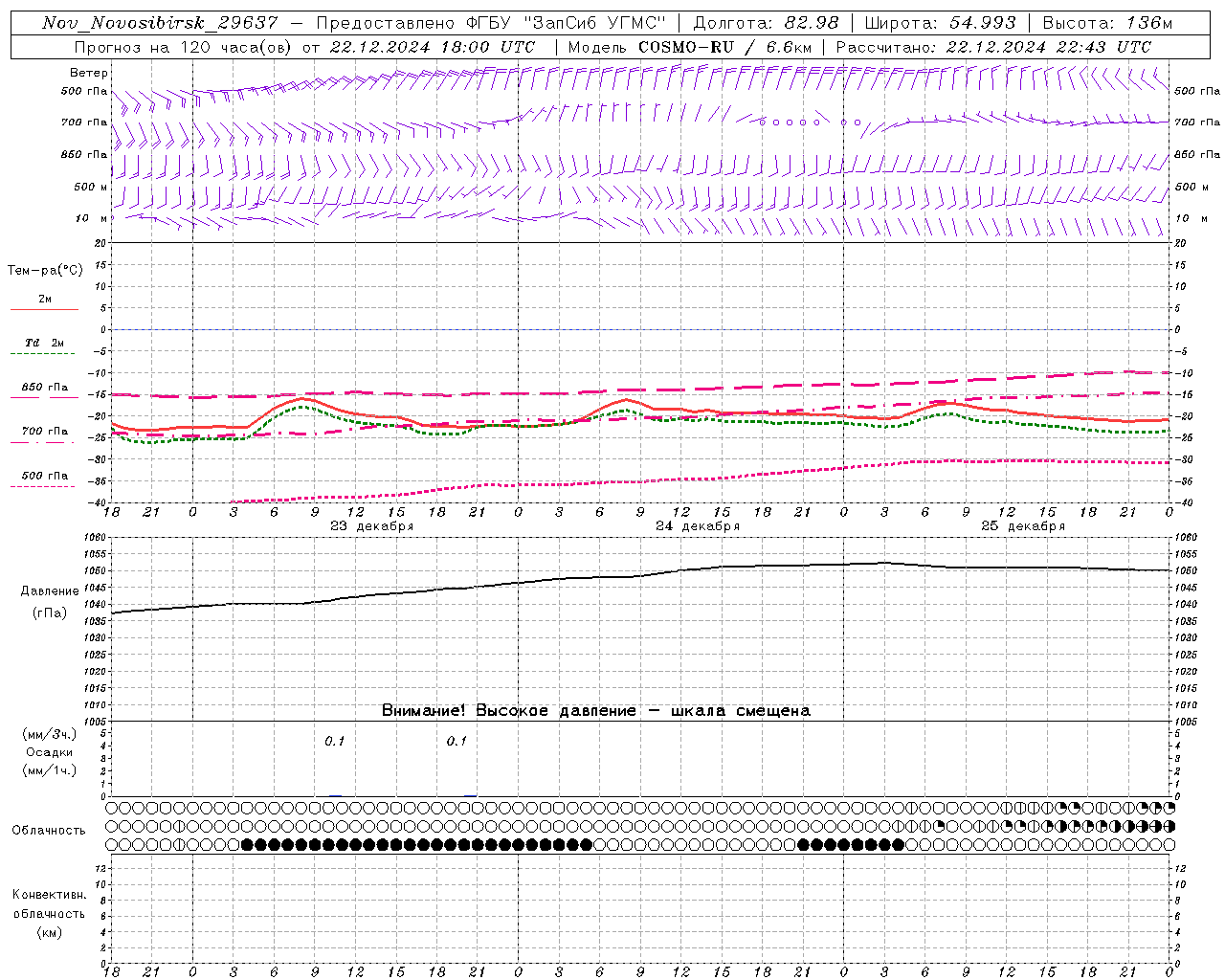Click the Тем-ра(°C) temperature axis label

pos(45,271)
